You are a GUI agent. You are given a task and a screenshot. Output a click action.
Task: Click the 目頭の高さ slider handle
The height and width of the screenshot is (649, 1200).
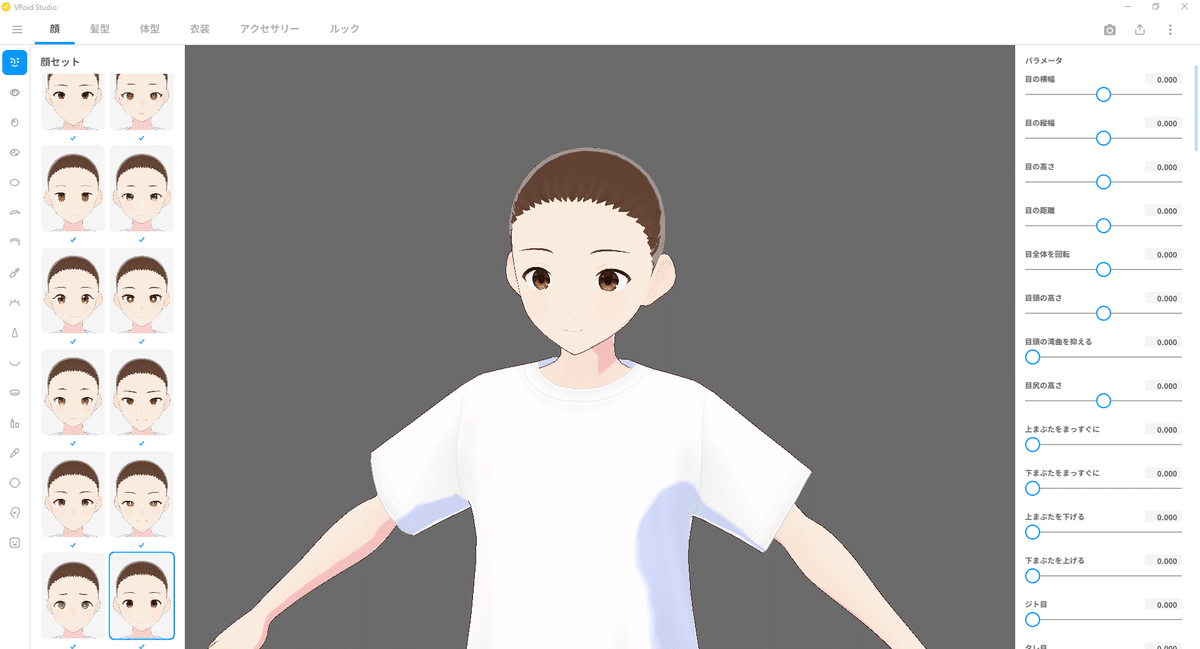coord(1103,313)
